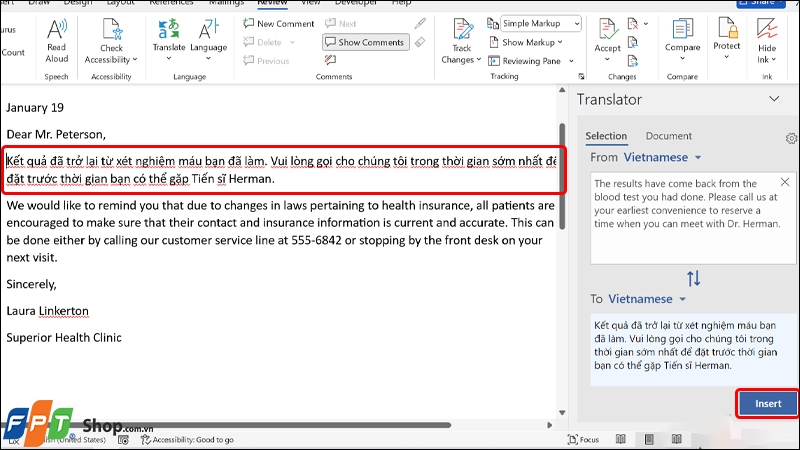Go to previous change icon
The image size is (800, 450).
click(633, 42)
